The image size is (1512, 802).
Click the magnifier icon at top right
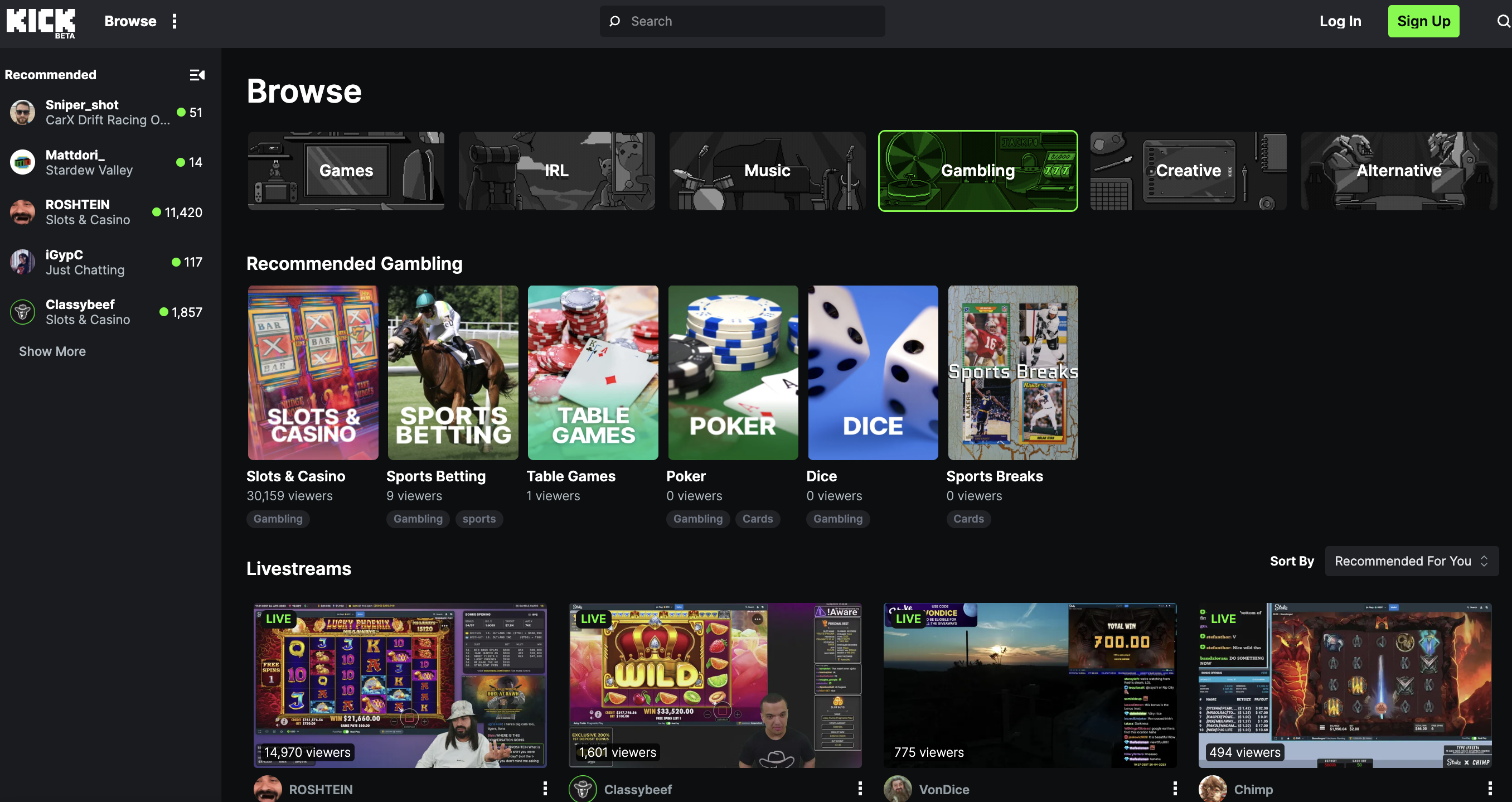(x=1503, y=22)
